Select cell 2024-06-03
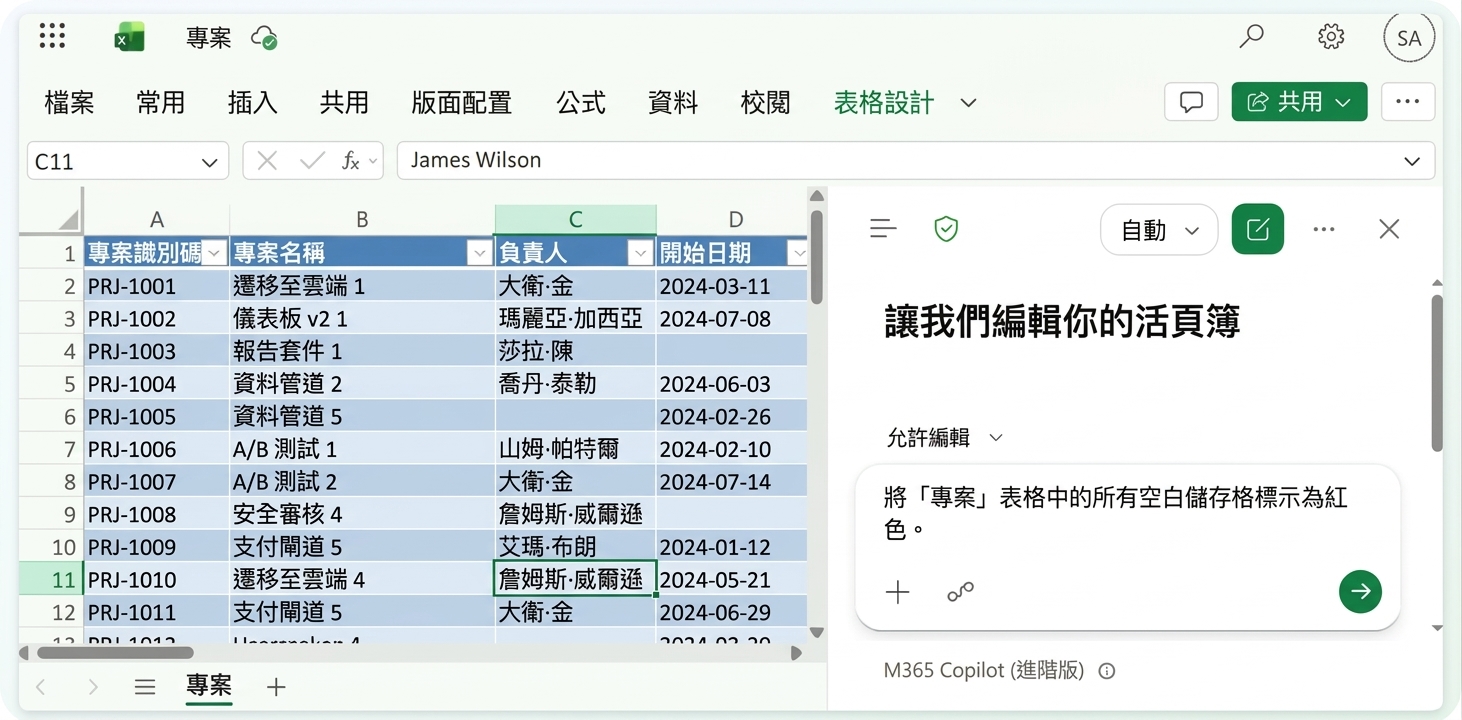The height and width of the screenshot is (720, 1462). pyautogui.click(x=732, y=384)
